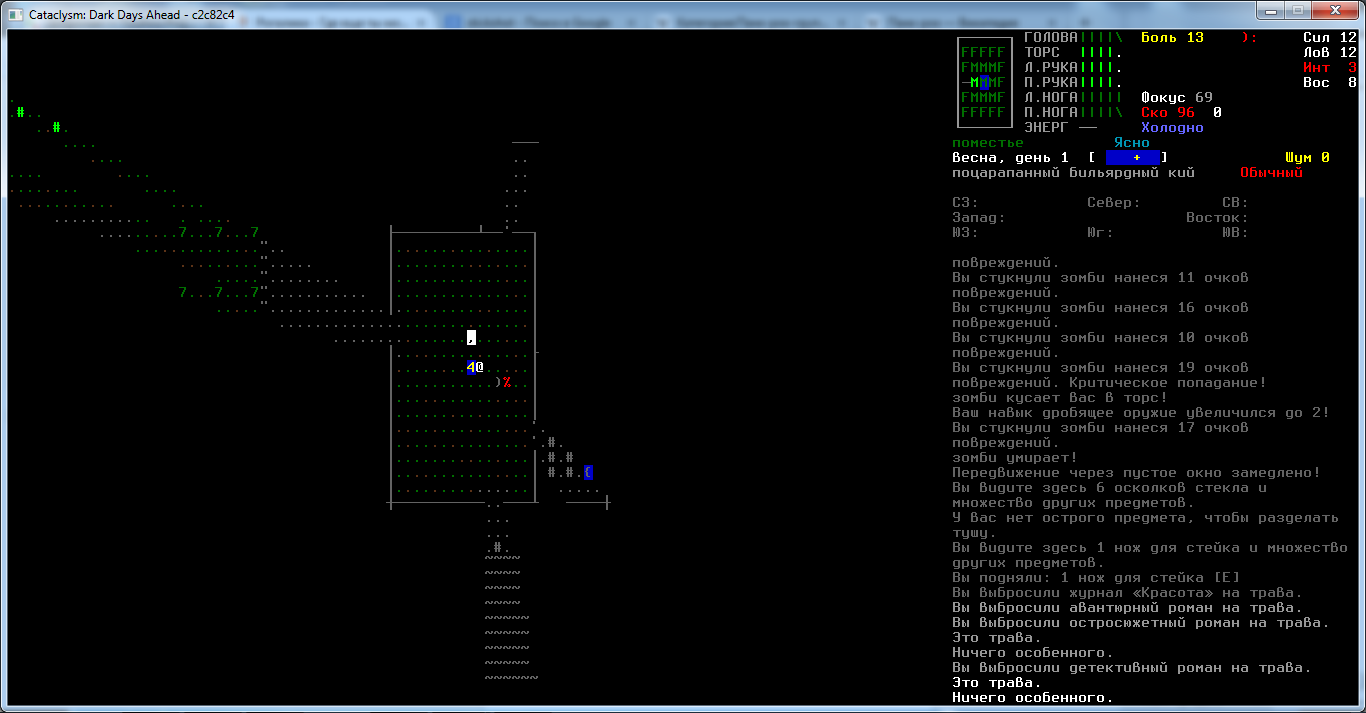
Task: Click the авантюрный роман log line
Action: (1127, 607)
